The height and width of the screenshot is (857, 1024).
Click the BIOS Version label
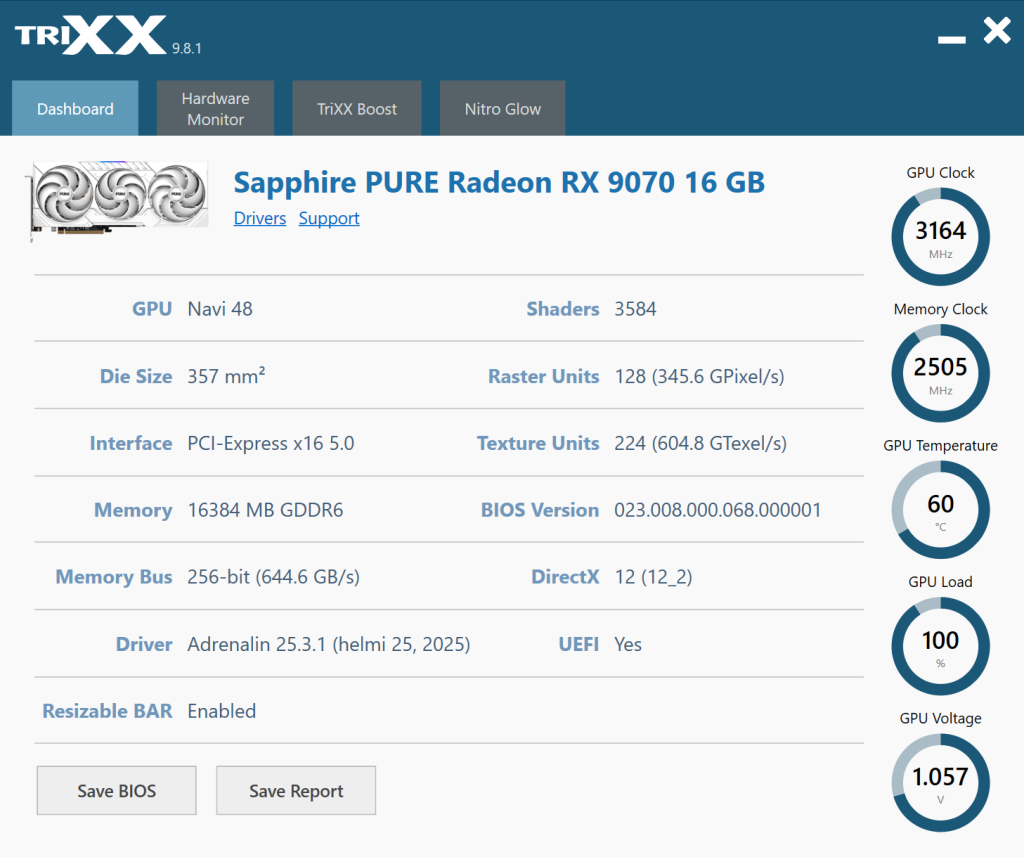(540, 509)
